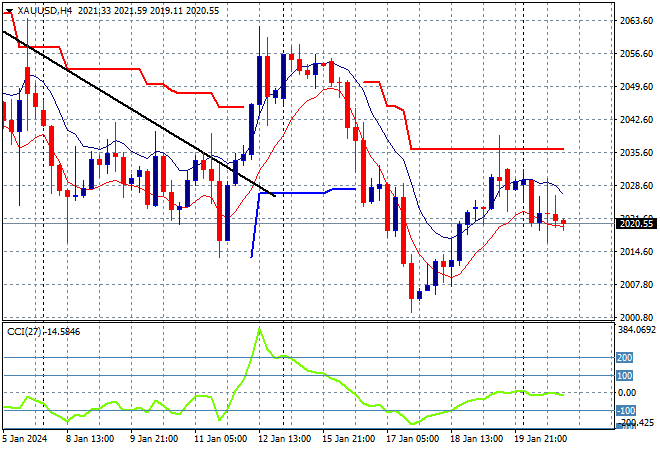Image resolution: width=660 pixels, height=450 pixels.
Task: Select the black descending trendline
Action: pos(139,114)
